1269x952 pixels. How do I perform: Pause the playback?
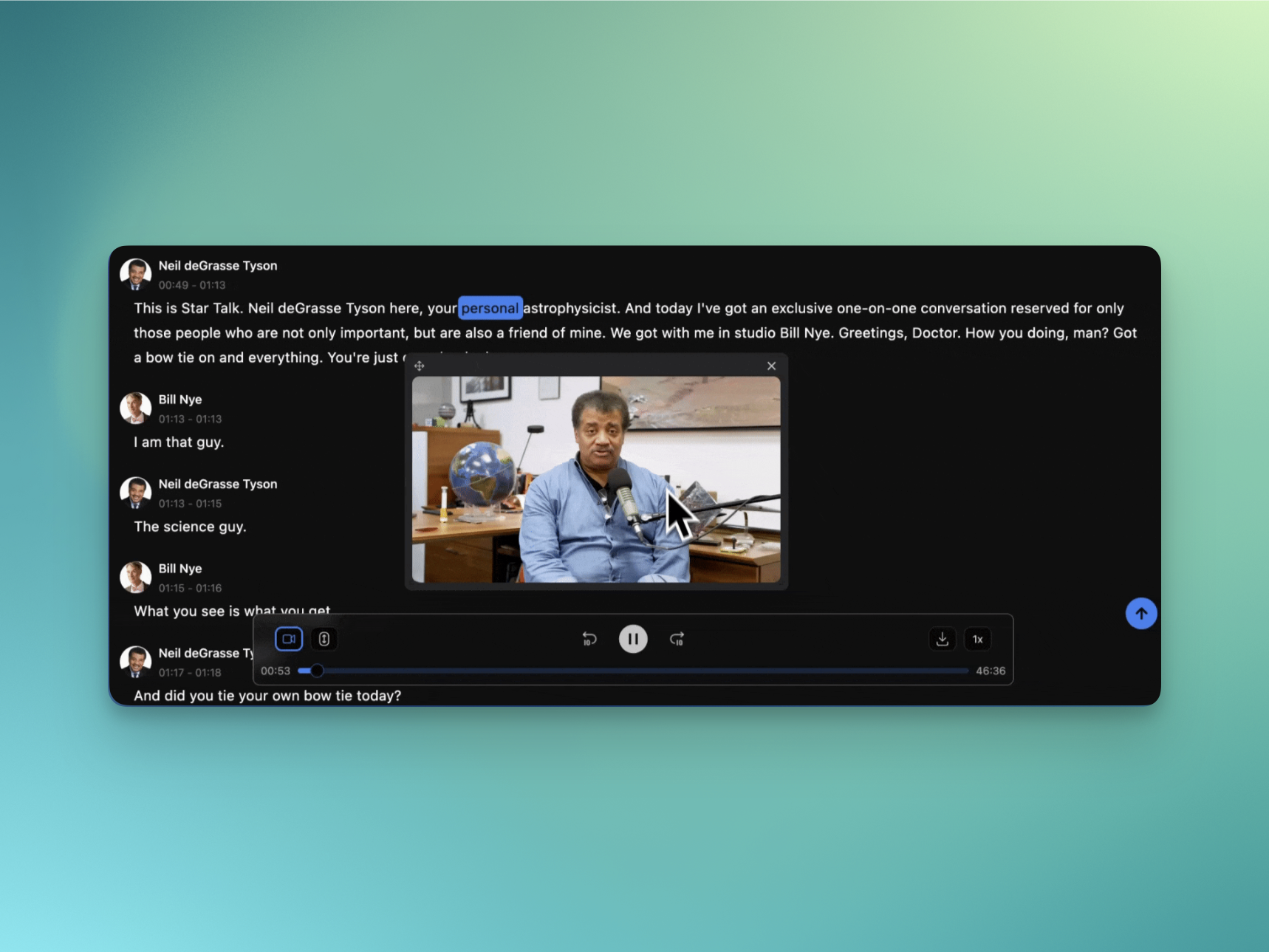[633, 639]
